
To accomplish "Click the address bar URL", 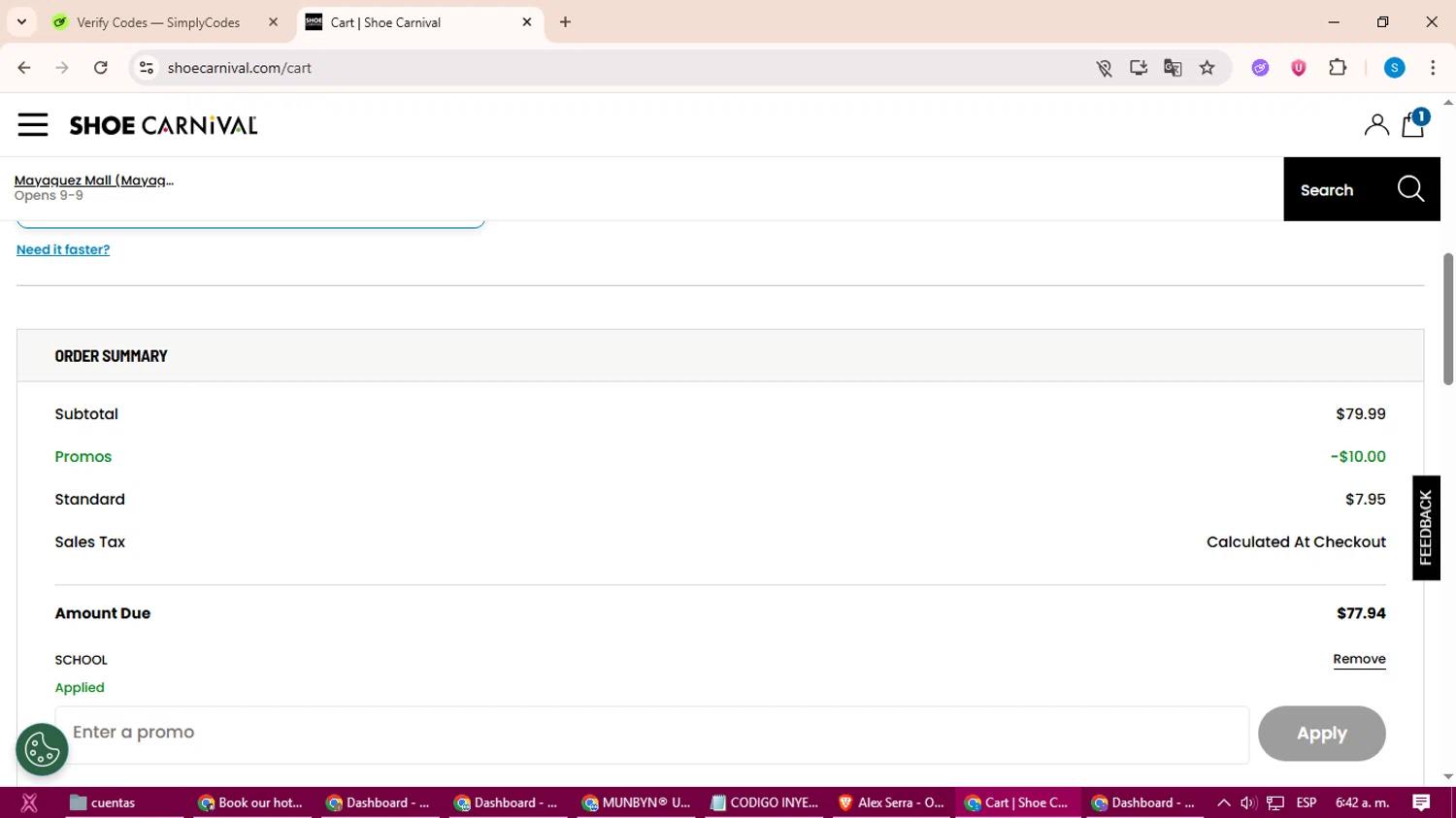I will coord(240,68).
